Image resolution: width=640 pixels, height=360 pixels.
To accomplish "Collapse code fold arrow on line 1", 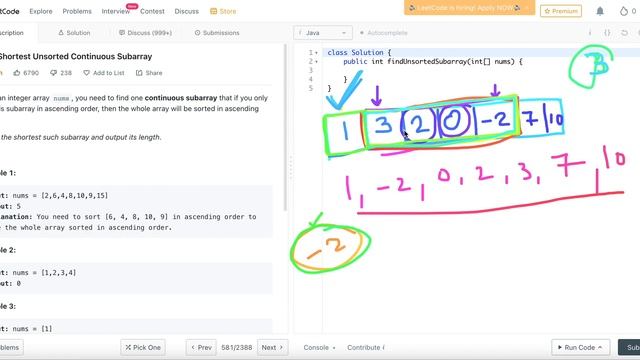I will (316, 53).
